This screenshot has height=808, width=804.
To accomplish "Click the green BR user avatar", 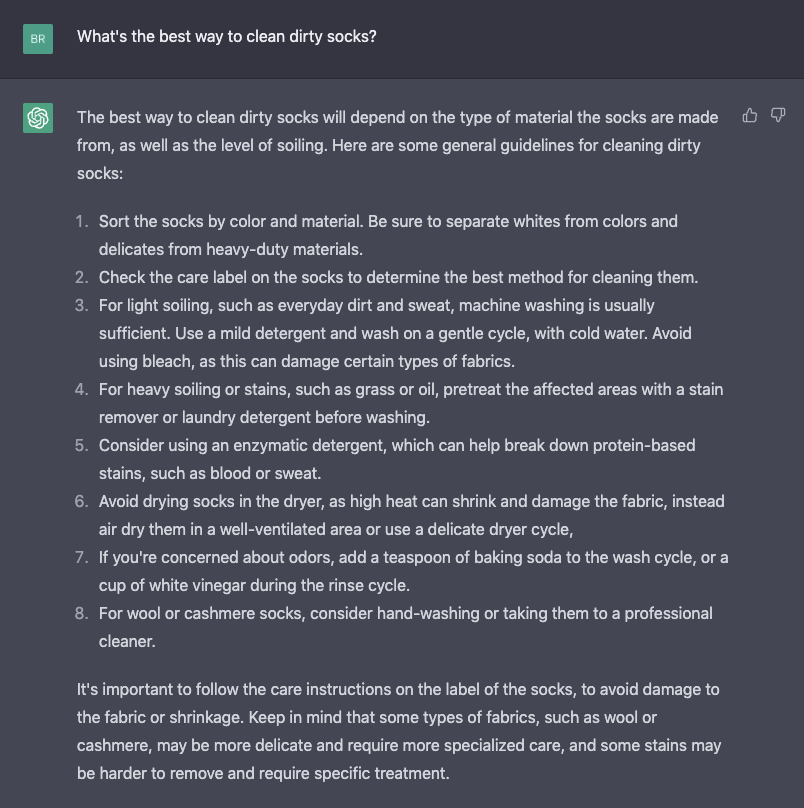I will [38, 38].
